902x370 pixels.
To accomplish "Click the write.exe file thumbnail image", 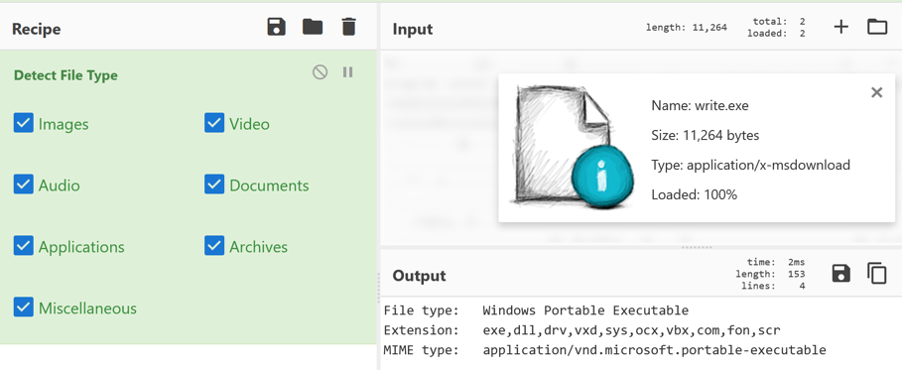I will [x=572, y=147].
